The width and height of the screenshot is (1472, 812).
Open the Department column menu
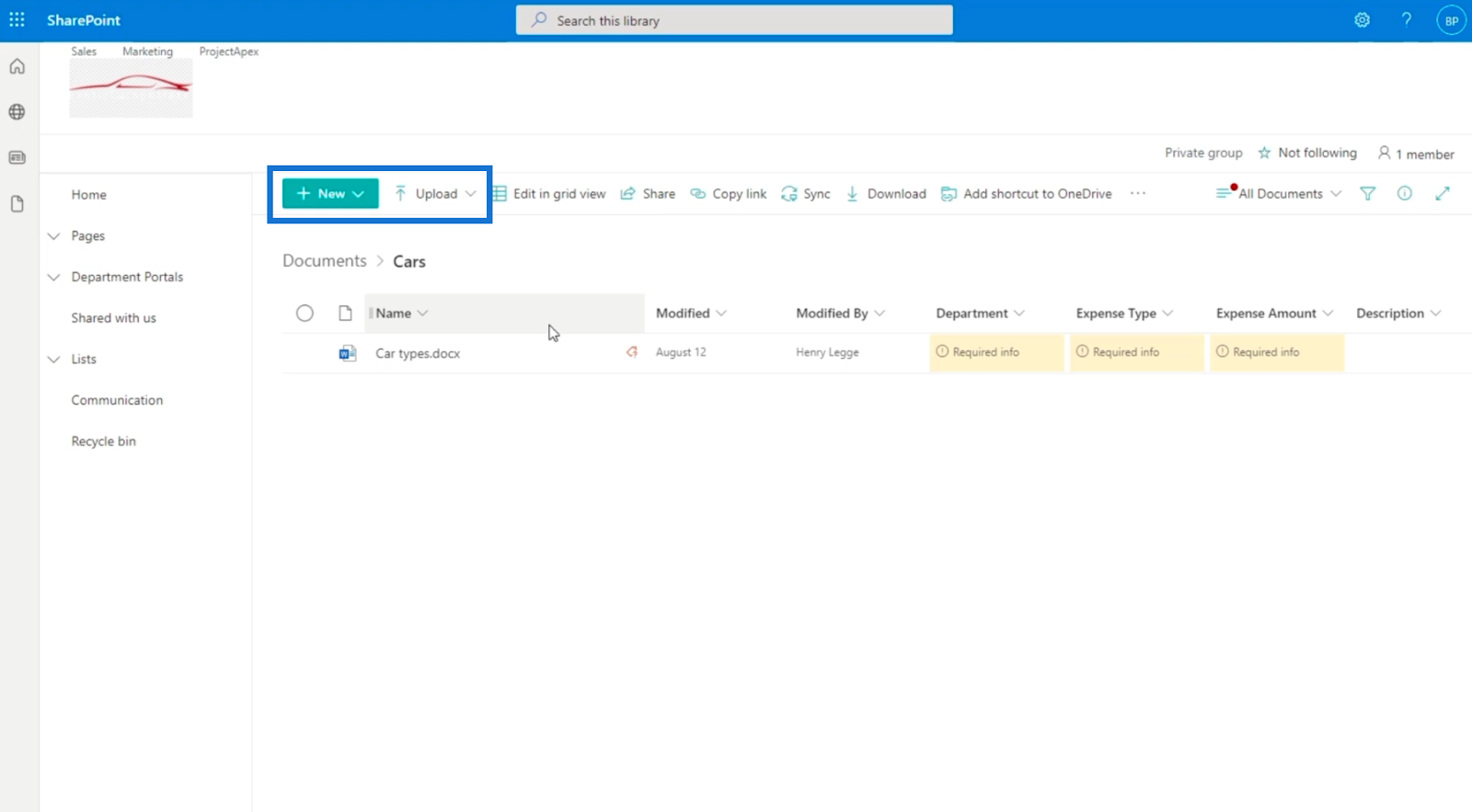980,313
